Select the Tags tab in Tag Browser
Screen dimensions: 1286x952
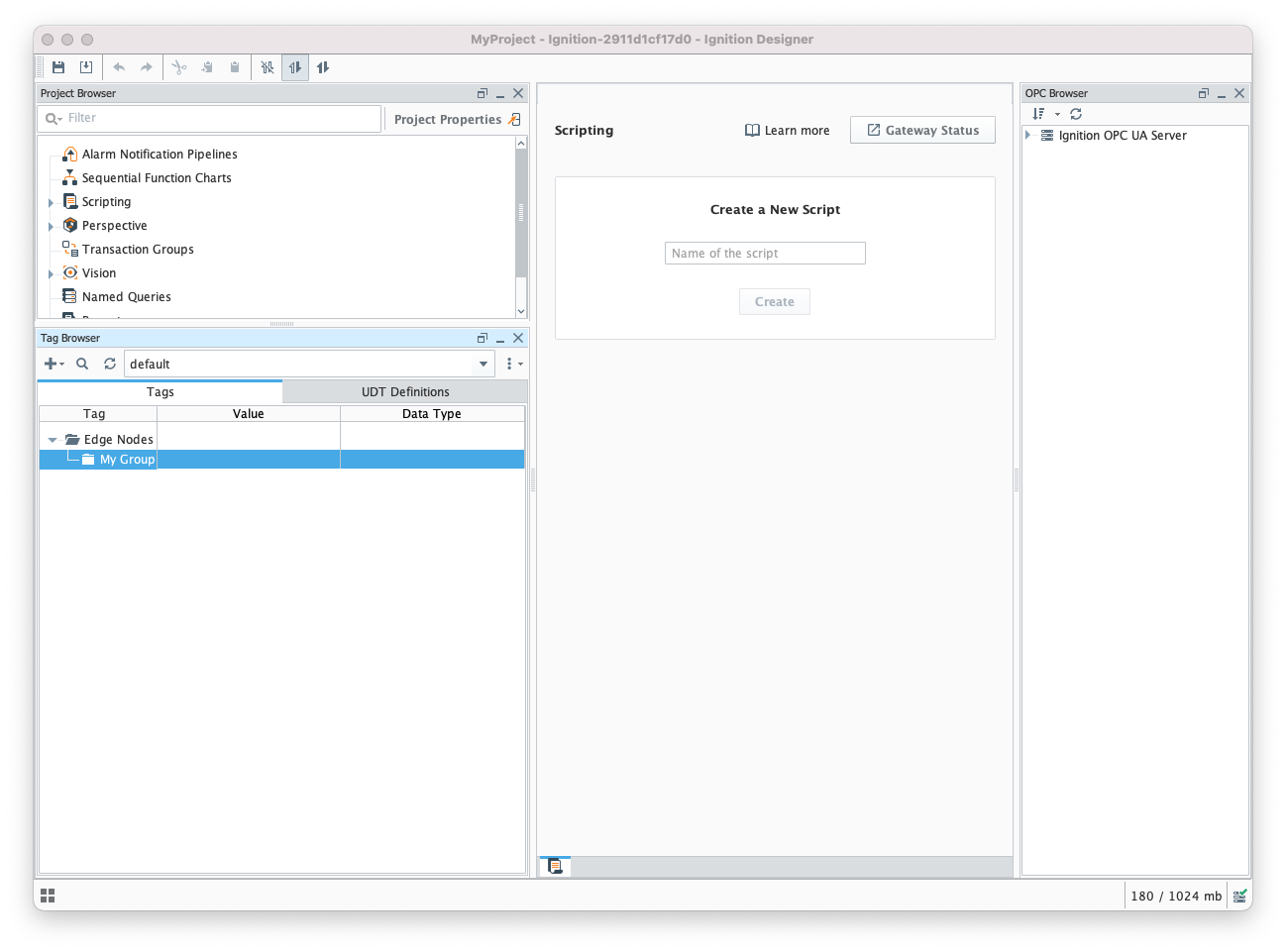pyautogui.click(x=160, y=392)
